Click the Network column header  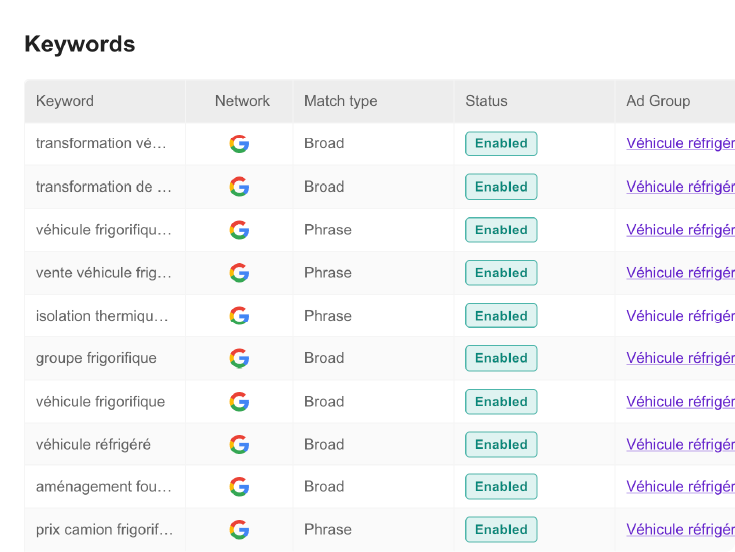242,101
